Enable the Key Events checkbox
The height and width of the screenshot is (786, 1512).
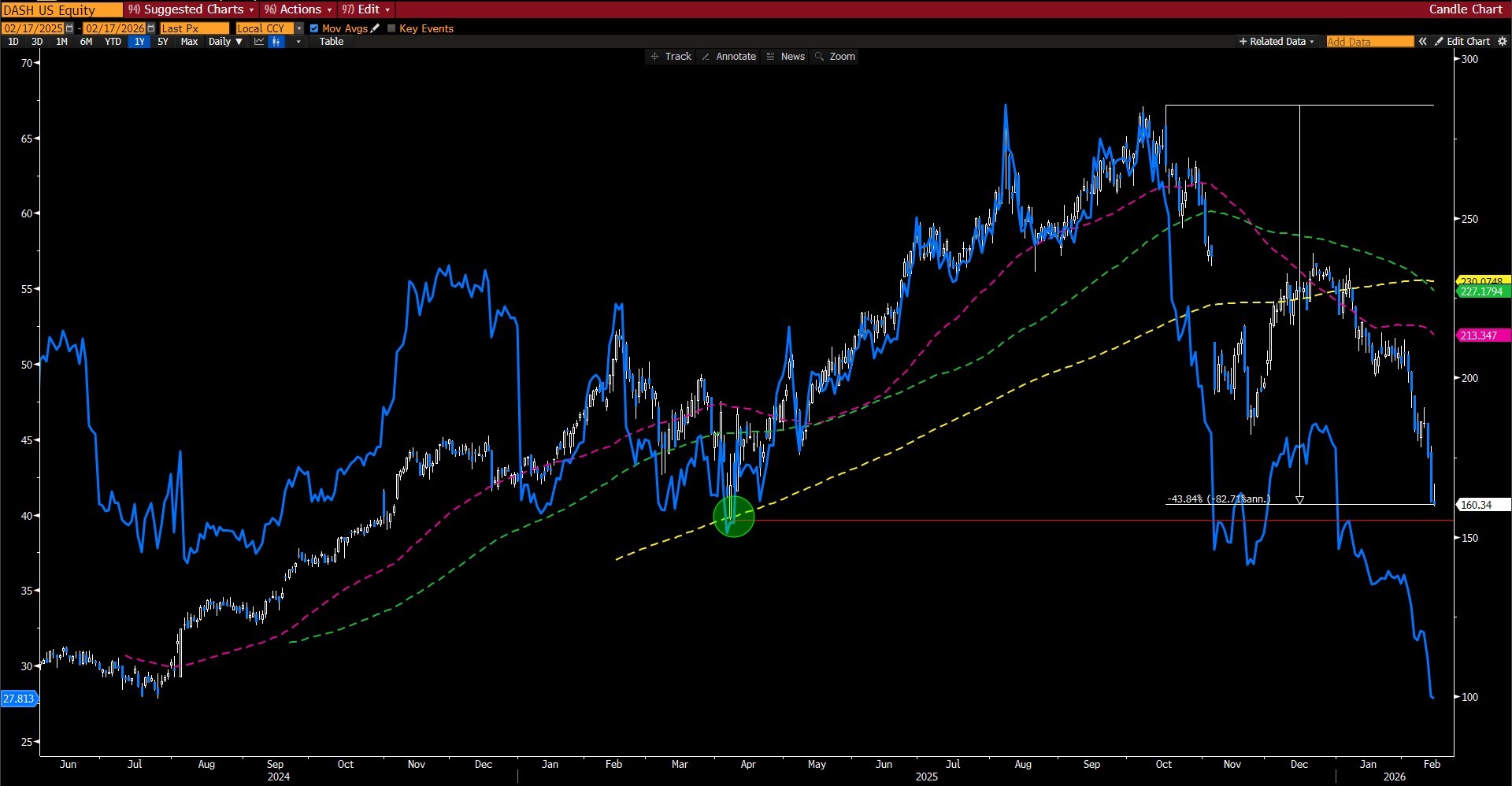[x=391, y=28]
